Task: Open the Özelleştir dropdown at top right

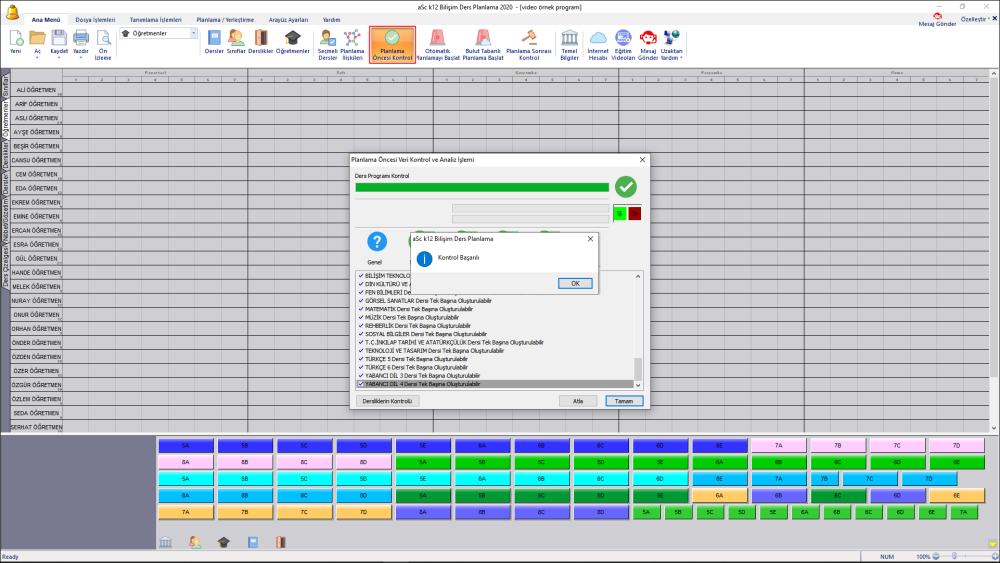Action: (x=975, y=19)
